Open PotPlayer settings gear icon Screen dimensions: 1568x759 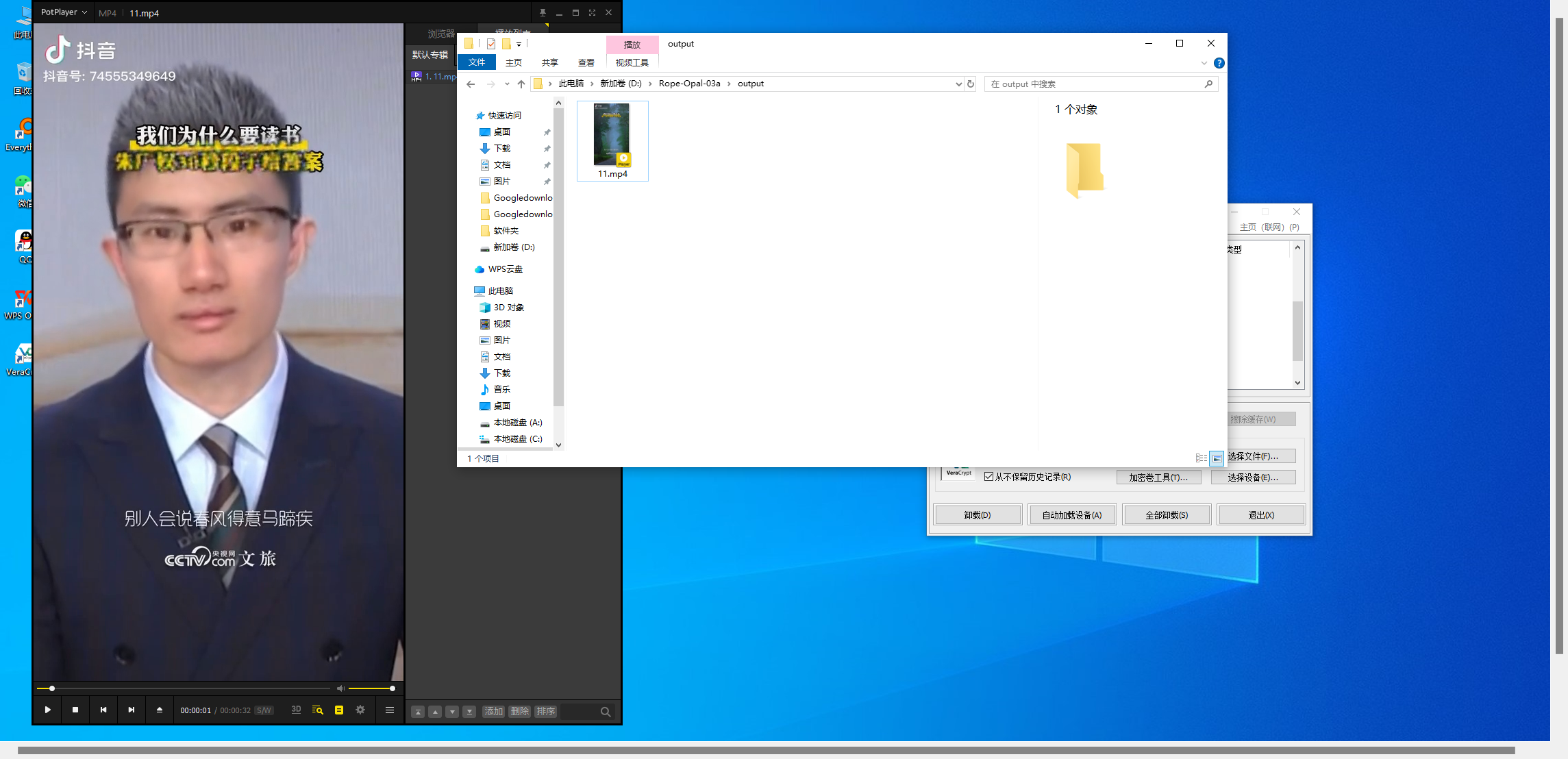(360, 710)
